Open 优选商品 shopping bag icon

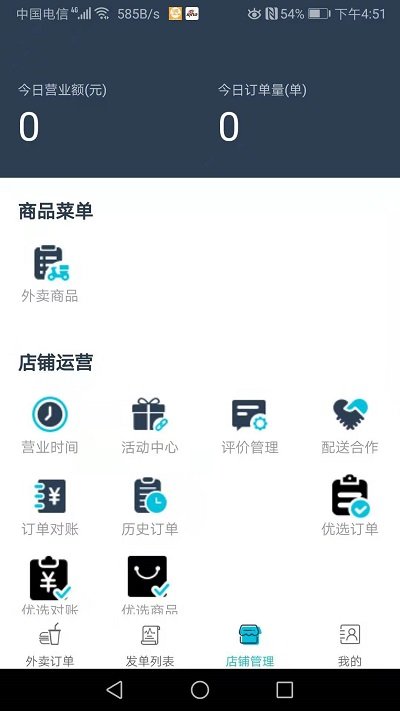[x=148, y=576]
